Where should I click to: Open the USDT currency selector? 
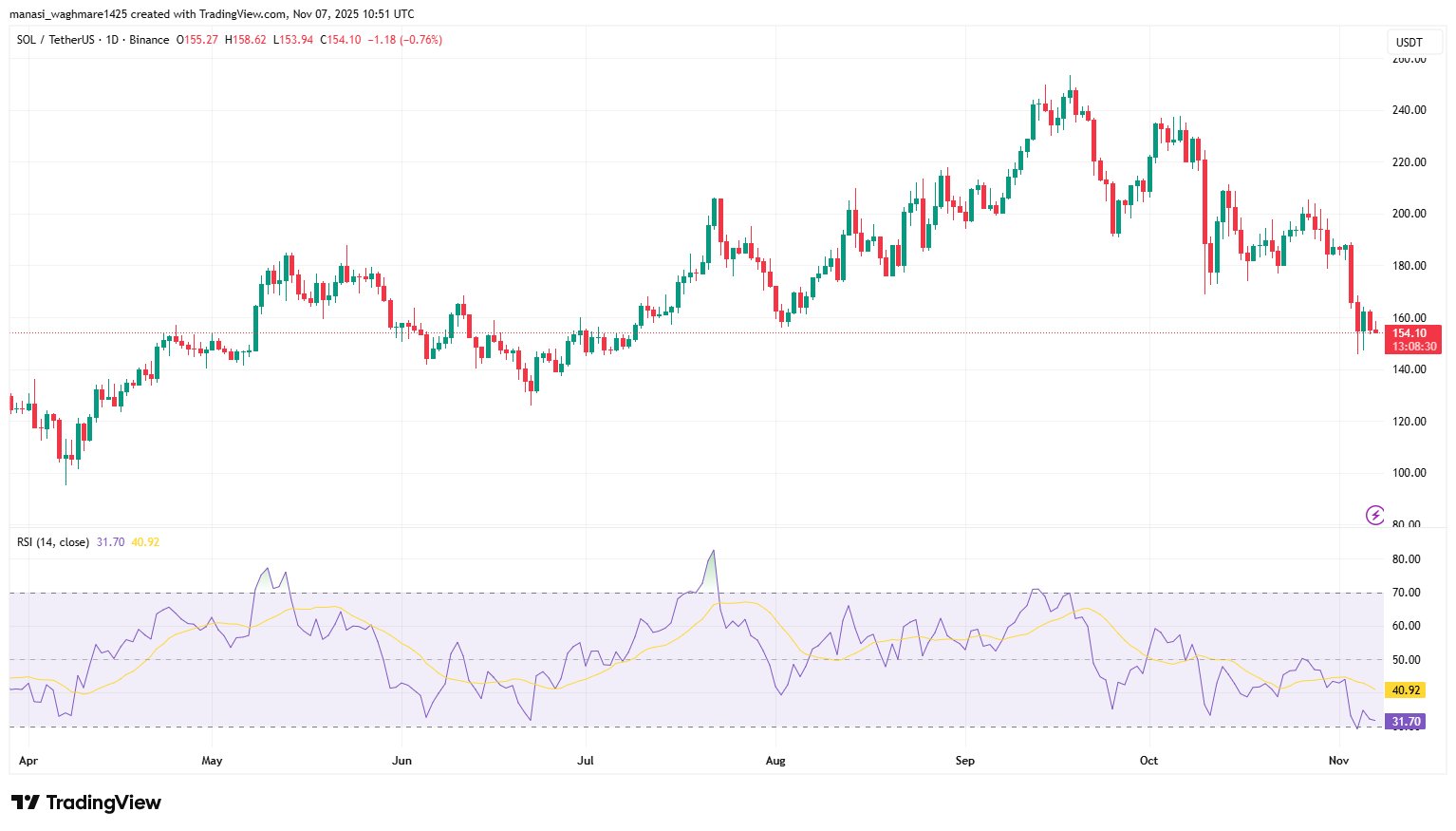(1409, 42)
